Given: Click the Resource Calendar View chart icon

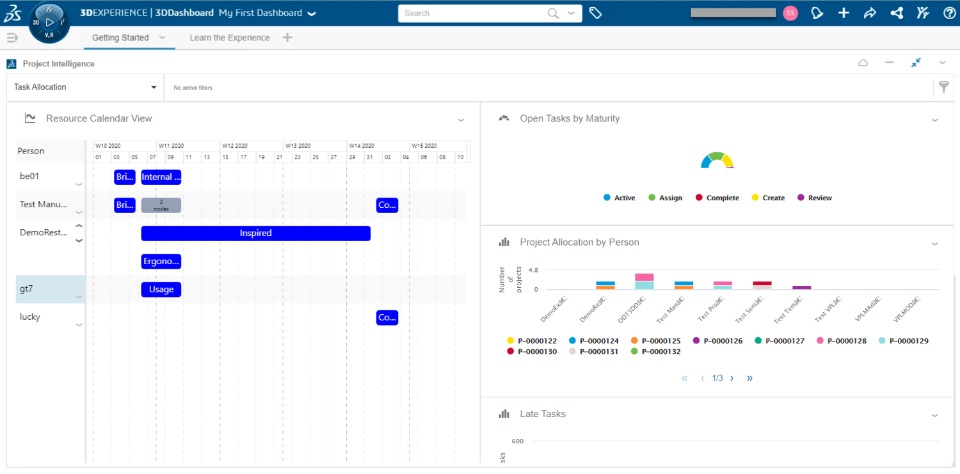Looking at the screenshot, I should 30,118.
